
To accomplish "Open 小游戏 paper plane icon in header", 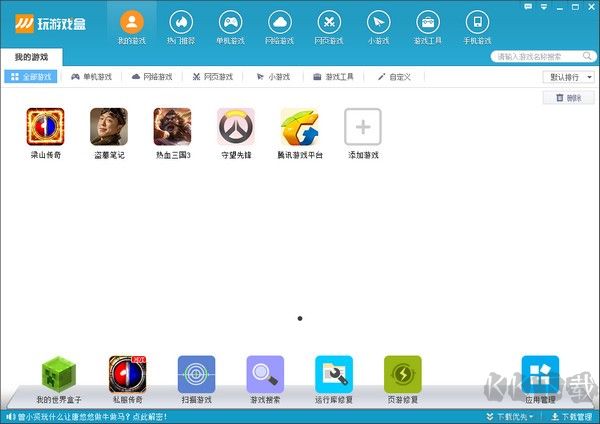I will coord(378,22).
